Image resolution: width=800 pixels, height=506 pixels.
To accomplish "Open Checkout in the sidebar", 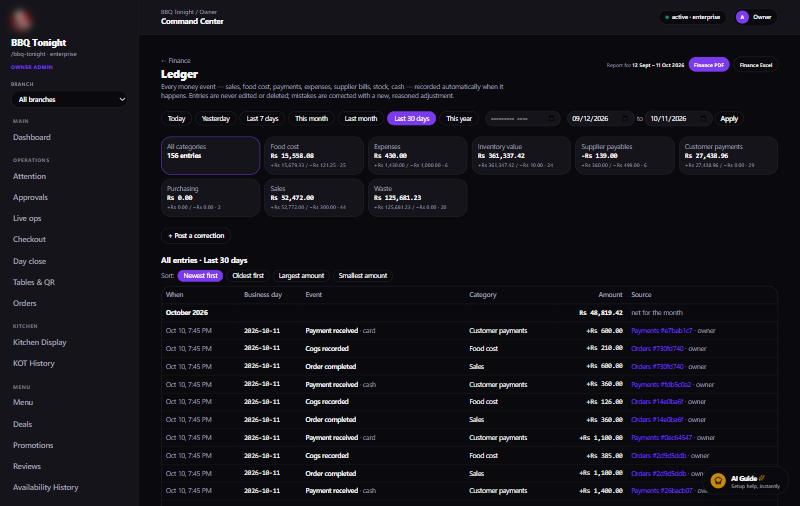I will [x=29, y=239].
